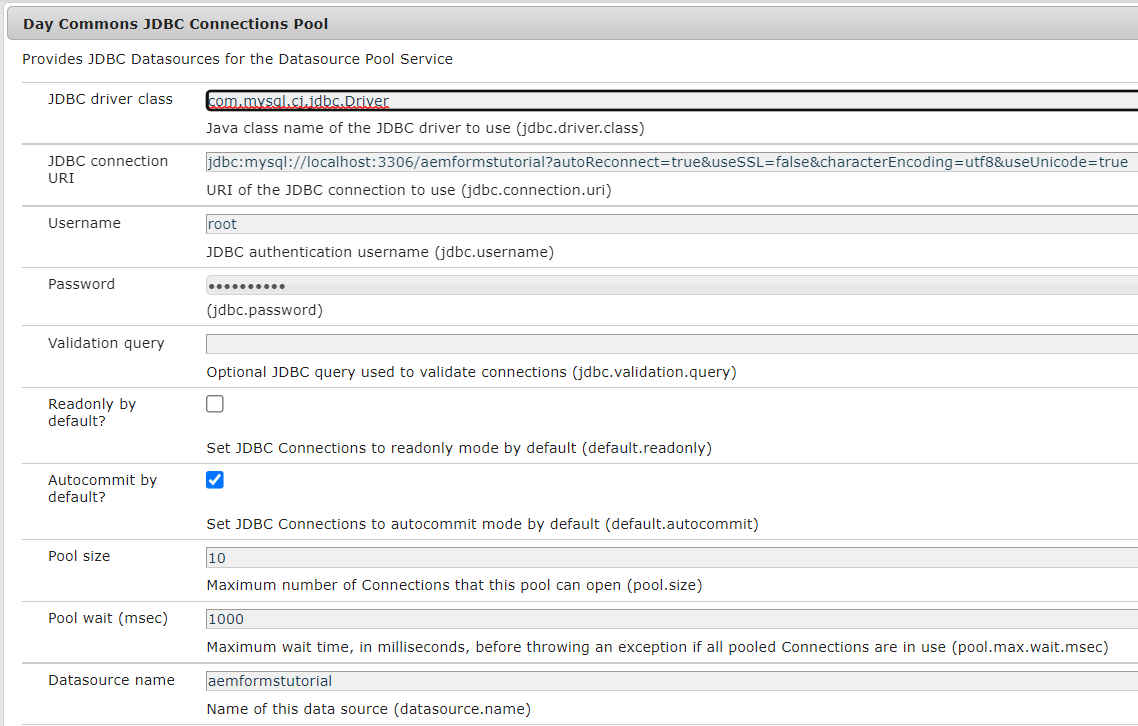Screen dimensions: 1138x726
Task: Click the Autocommit by default label
Action: pyautogui.click(x=102, y=488)
